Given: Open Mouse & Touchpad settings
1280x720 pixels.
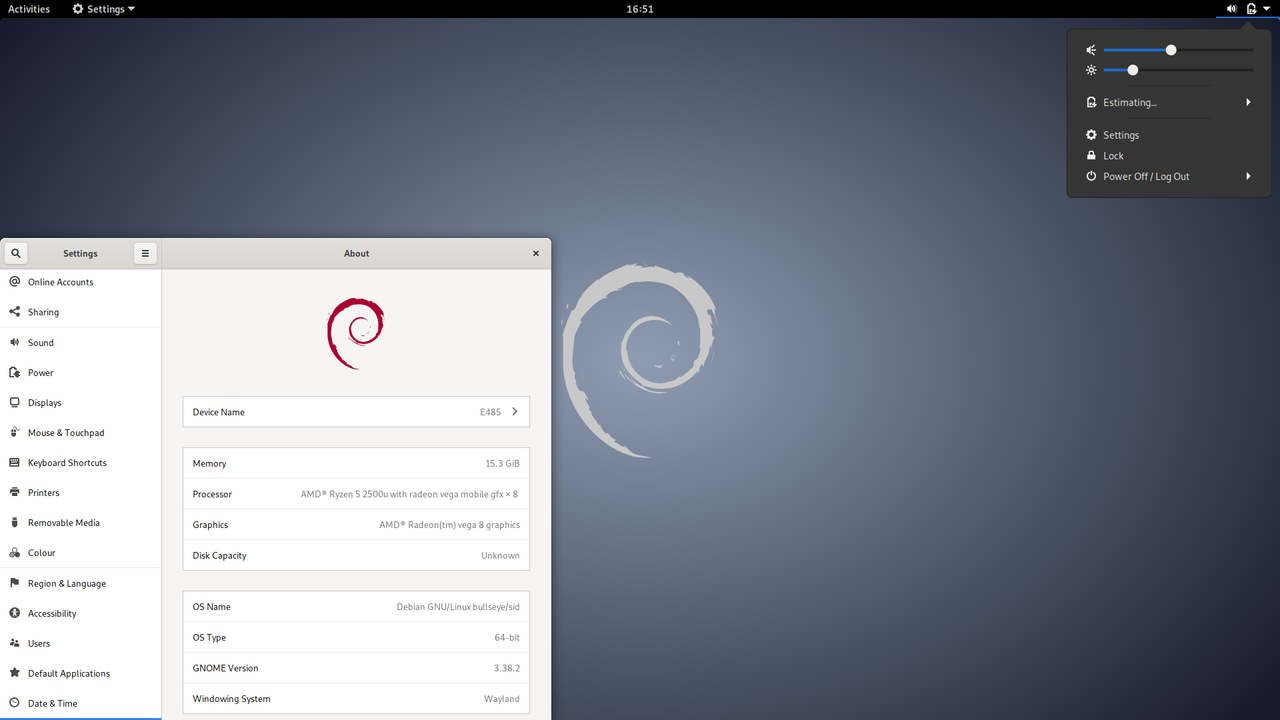Looking at the screenshot, I should [80, 432].
